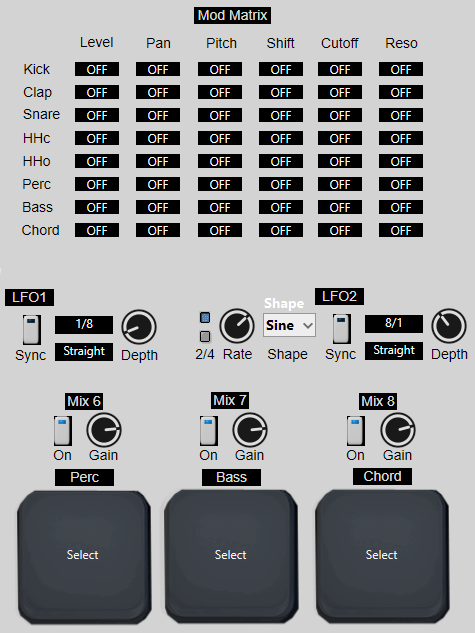Click the Mod Matrix header tab
475x633 pixels.
tap(232, 15)
